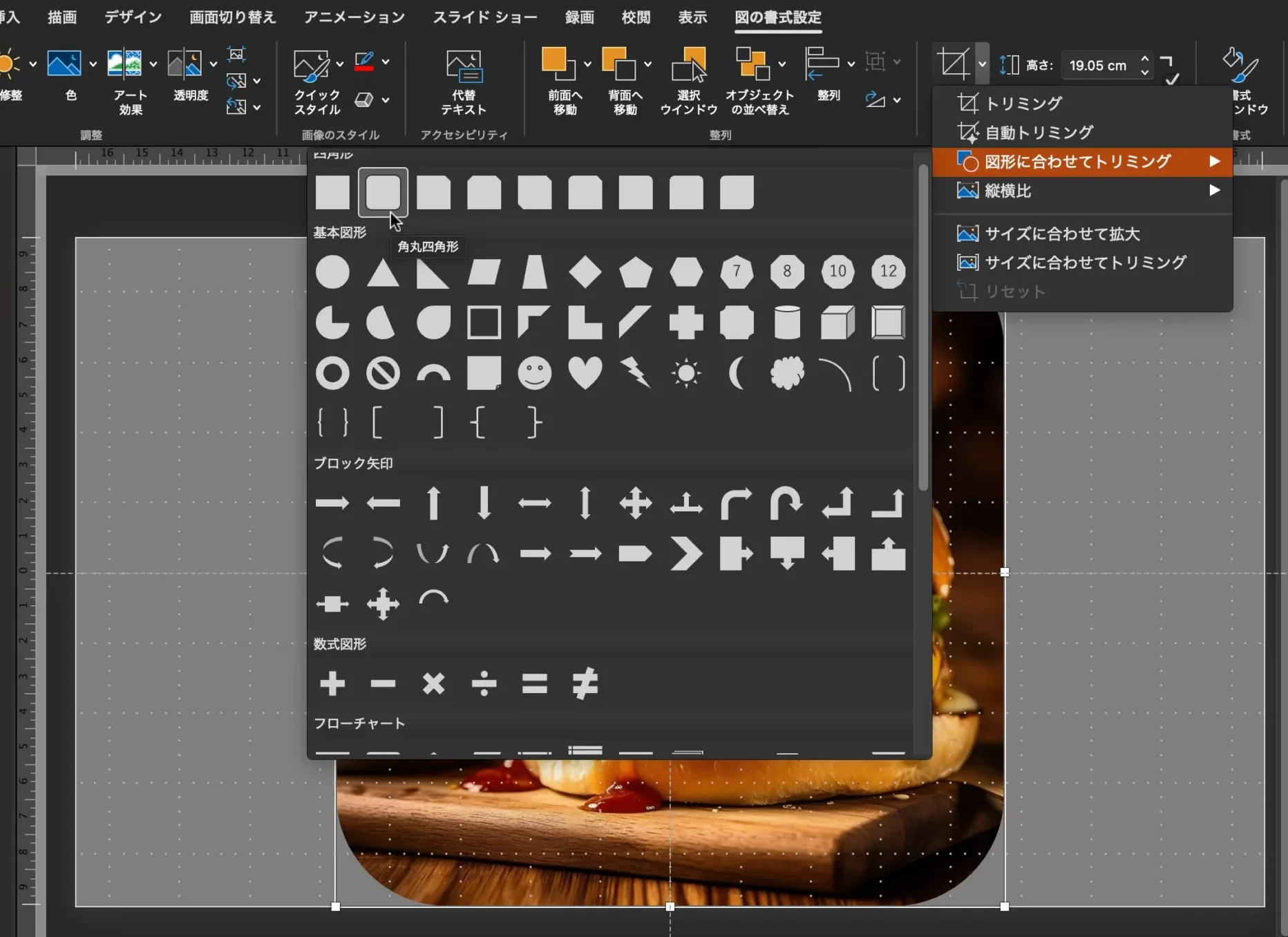The width and height of the screenshot is (1288, 937).
Task: Select the lightning bolt shape
Action: [636, 373]
